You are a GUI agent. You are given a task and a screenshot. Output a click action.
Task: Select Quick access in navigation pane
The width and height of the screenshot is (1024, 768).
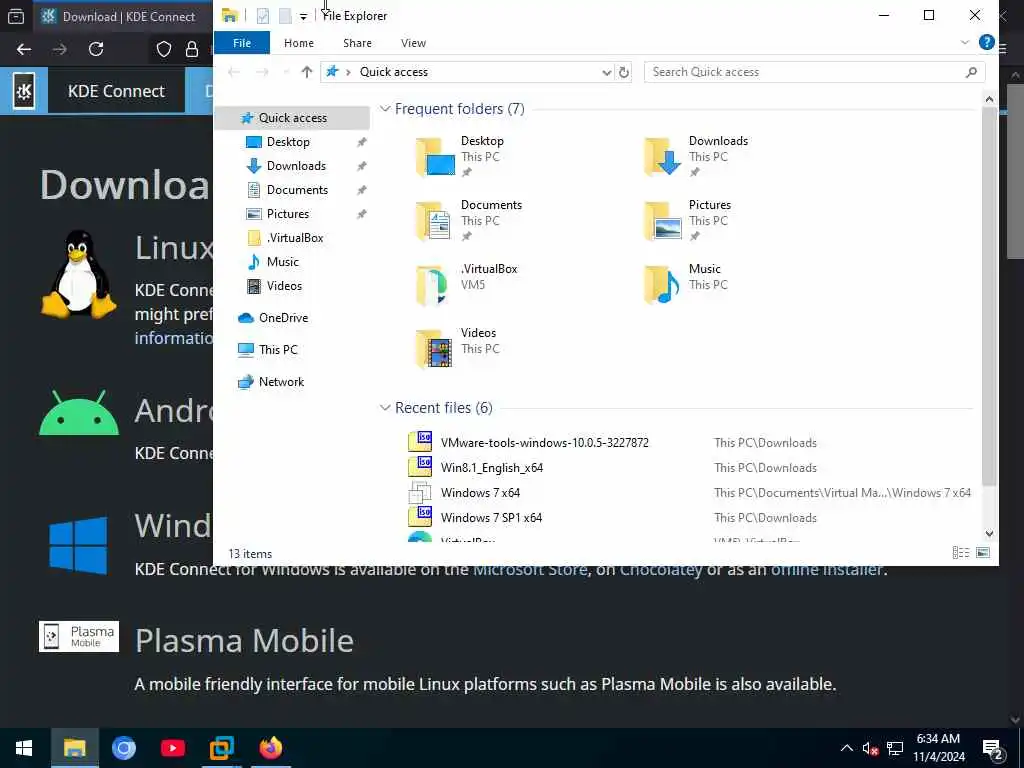coord(293,118)
